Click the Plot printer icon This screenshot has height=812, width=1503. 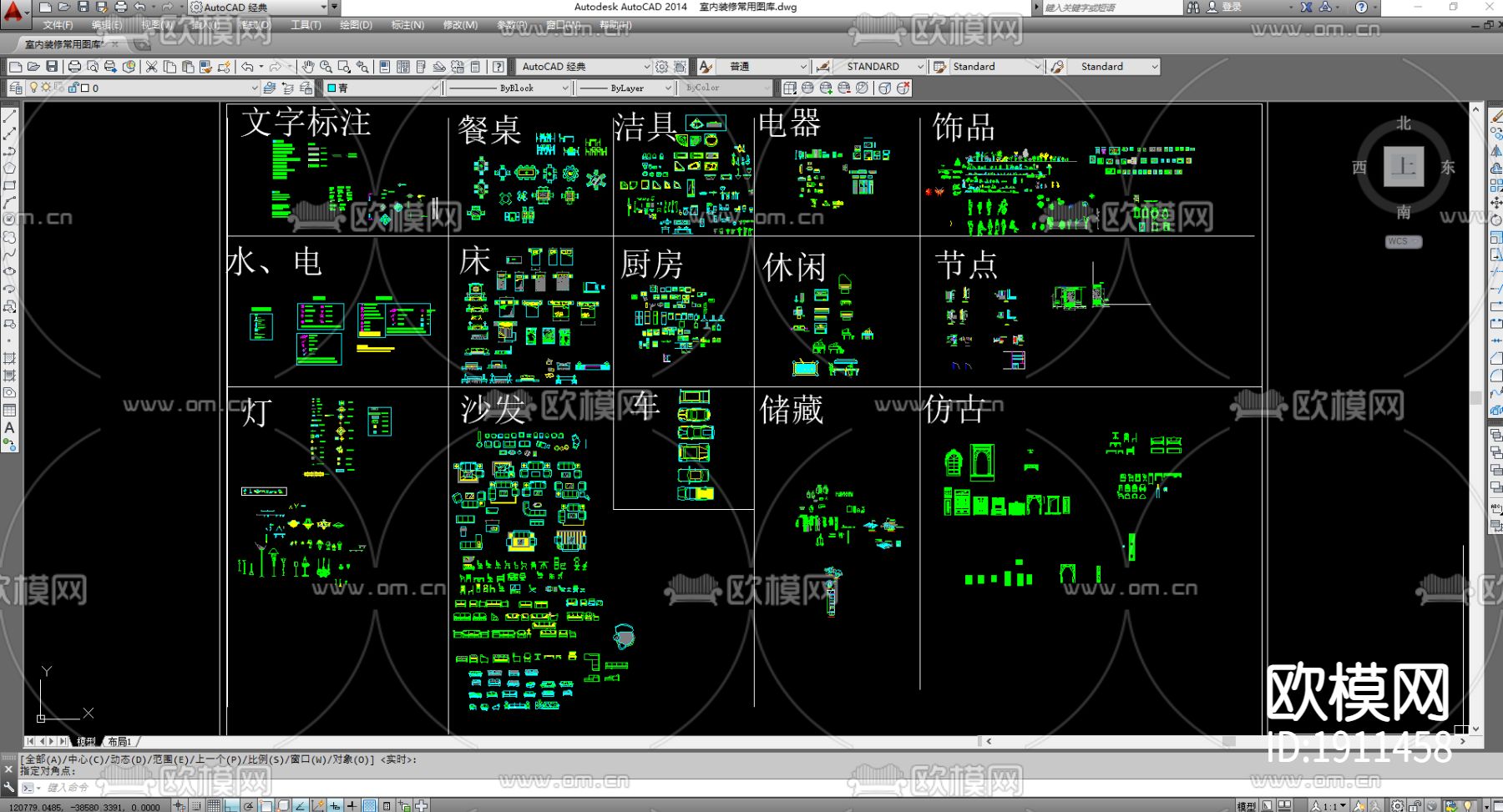pos(74,67)
